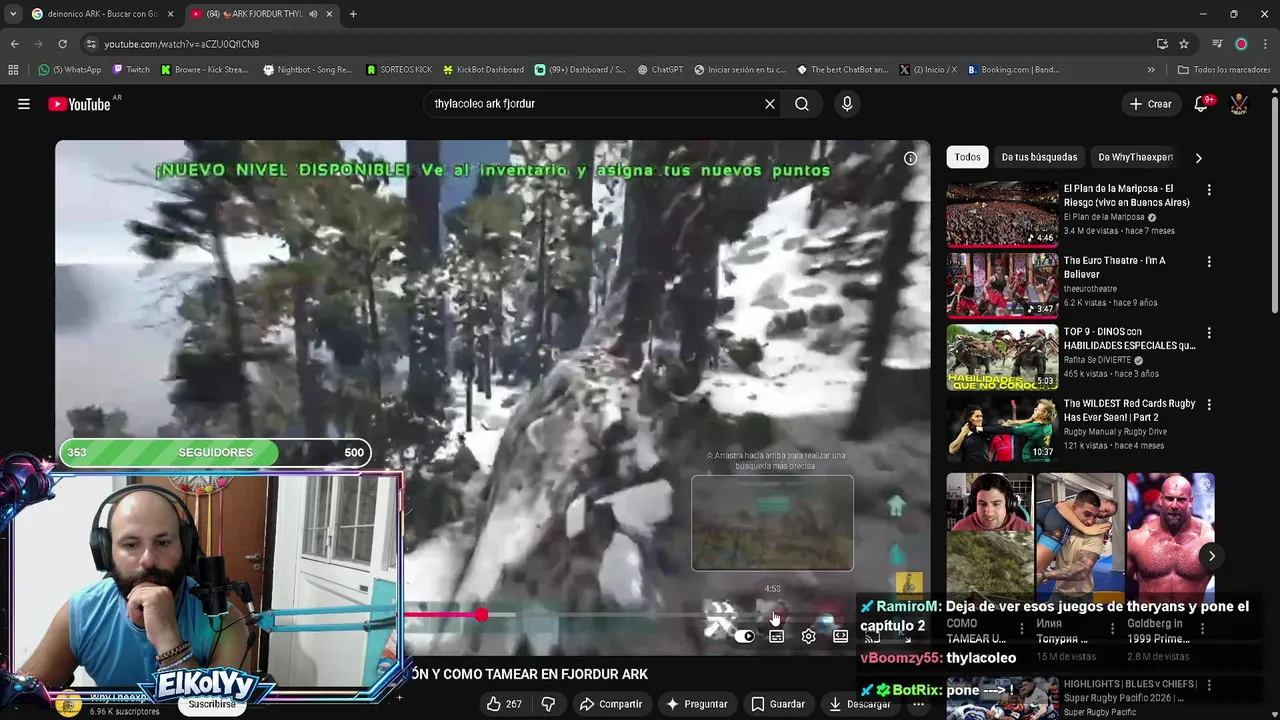Open Chrome media controls icon
Image resolution: width=1280 pixels, height=720 pixels.
1217,44
